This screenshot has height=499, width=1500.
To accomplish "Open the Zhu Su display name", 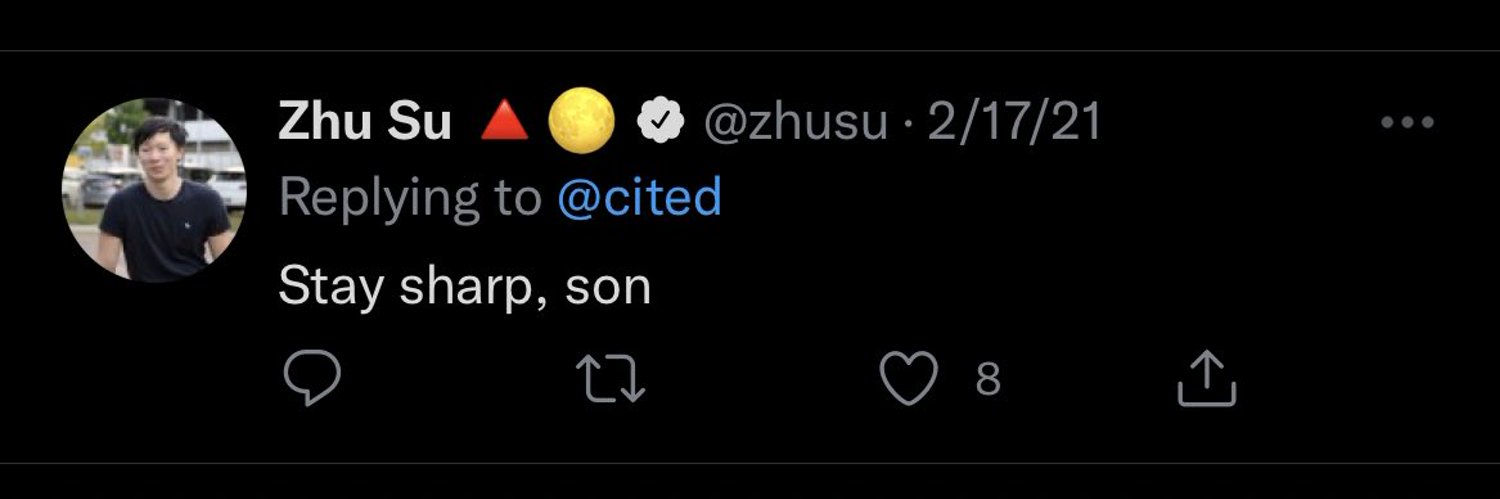I will [365, 123].
